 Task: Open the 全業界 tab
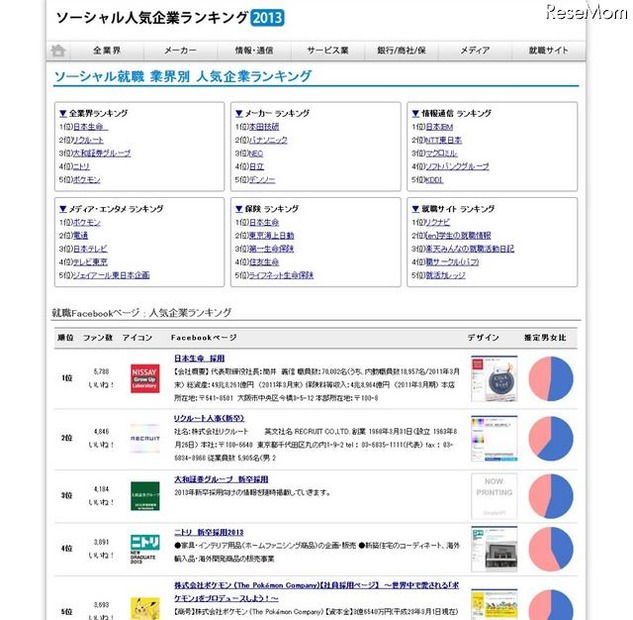(107, 51)
